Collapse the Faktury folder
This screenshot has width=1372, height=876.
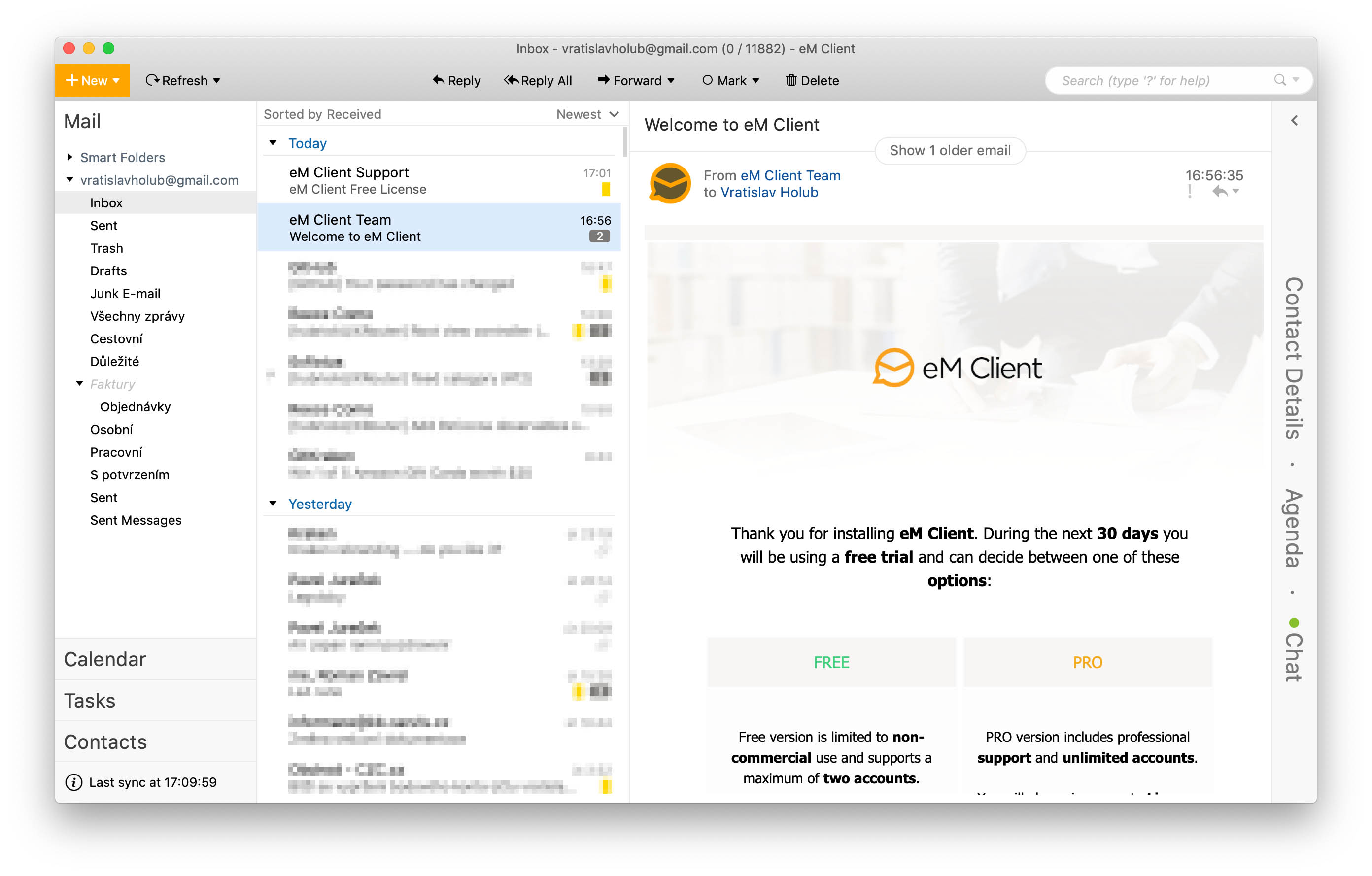tap(80, 383)
